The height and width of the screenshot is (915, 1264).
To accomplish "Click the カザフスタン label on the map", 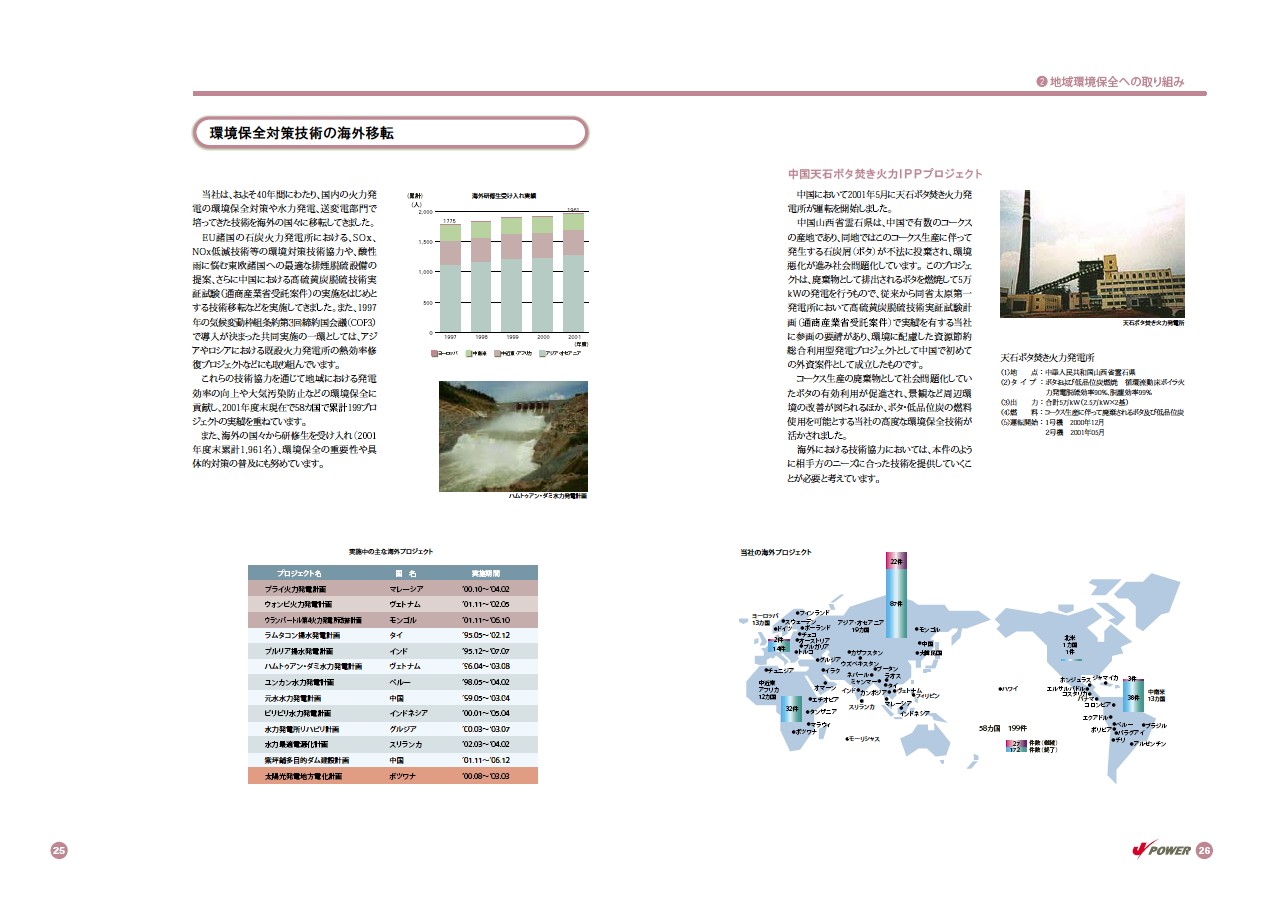I will tap(868, 652).
